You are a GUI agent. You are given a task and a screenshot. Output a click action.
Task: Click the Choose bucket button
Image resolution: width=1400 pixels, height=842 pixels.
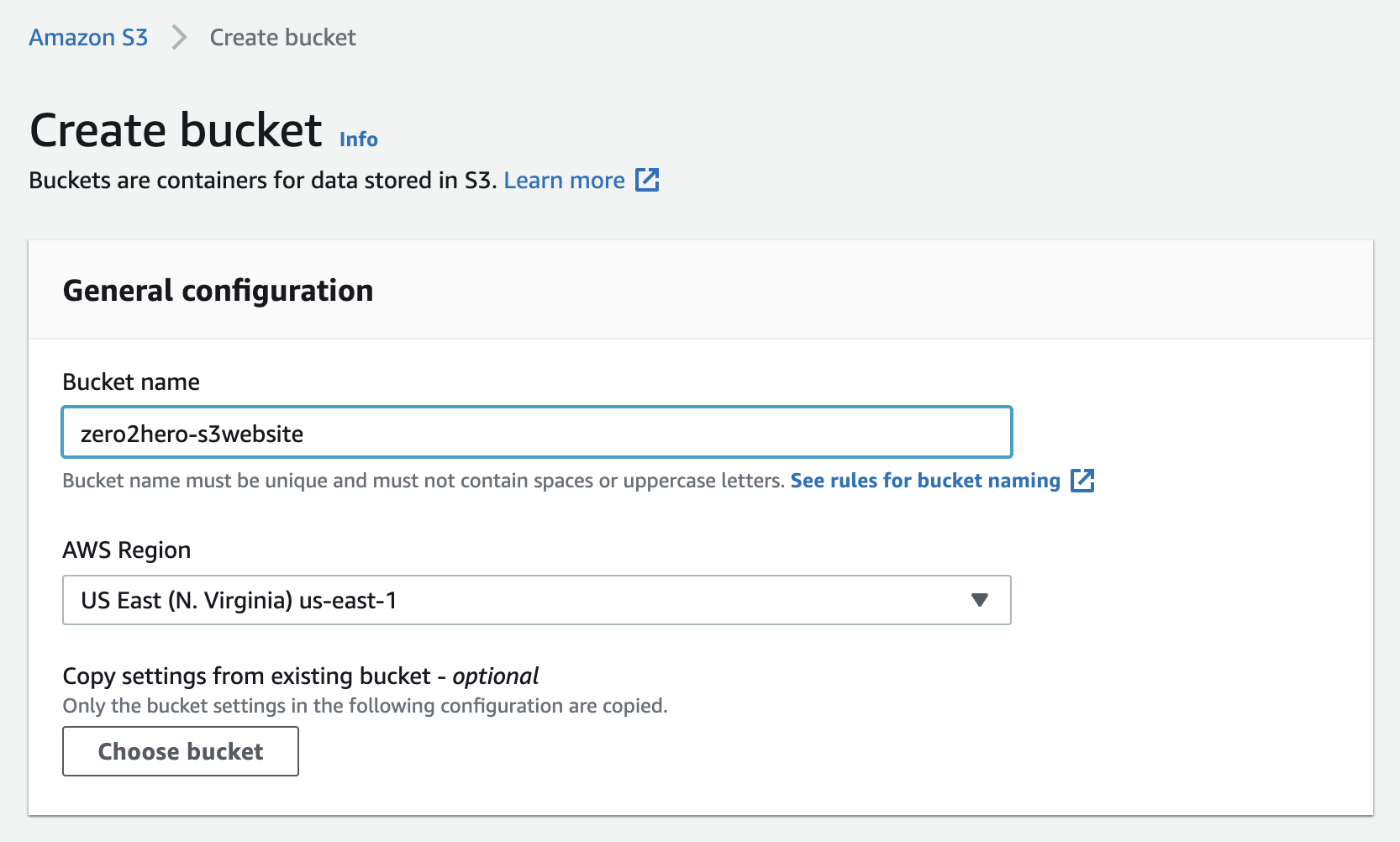[181, 751]
